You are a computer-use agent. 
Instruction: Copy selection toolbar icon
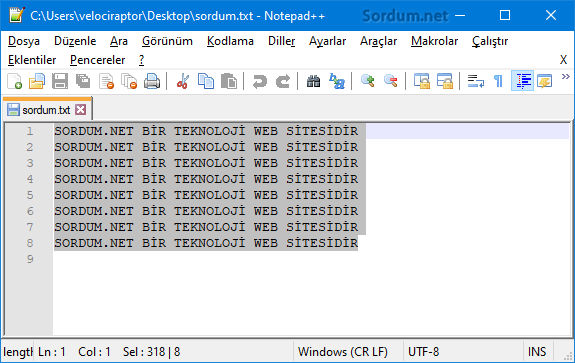tap(206, 81)
